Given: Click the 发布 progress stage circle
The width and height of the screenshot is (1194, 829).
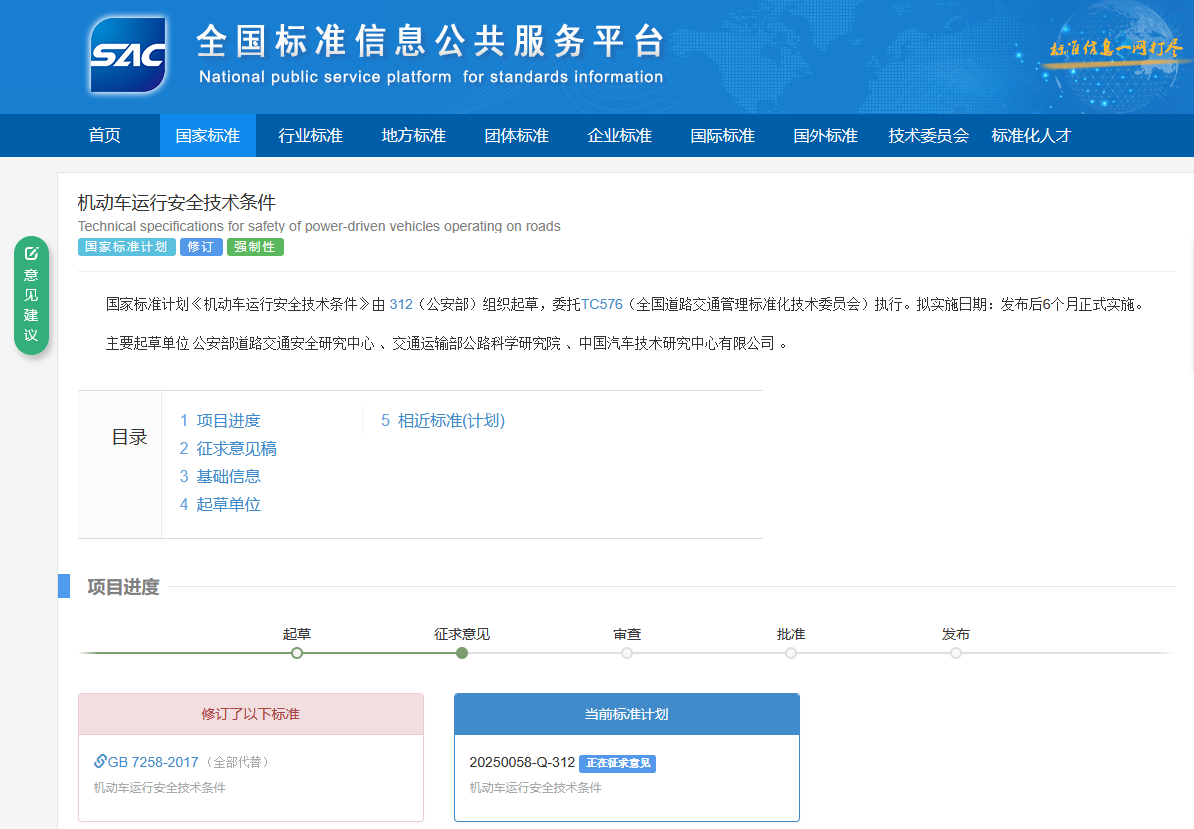Looking at the screenshot, I should click(x=956, y=653).
